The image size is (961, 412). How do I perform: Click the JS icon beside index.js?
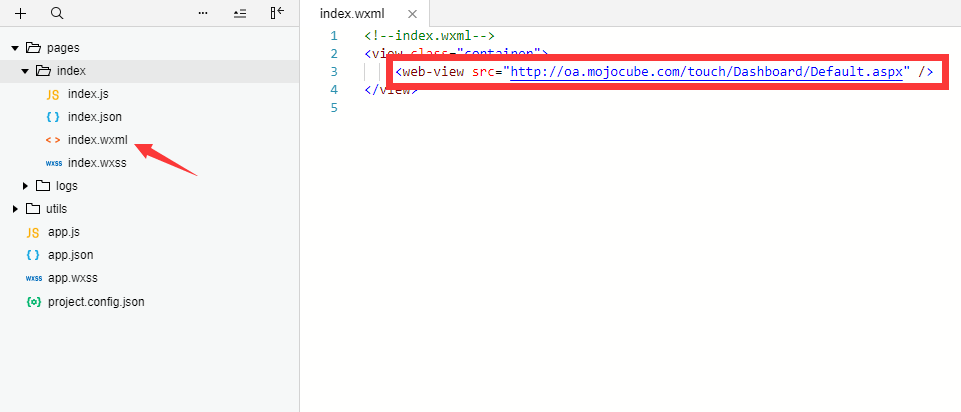(53, 94)
